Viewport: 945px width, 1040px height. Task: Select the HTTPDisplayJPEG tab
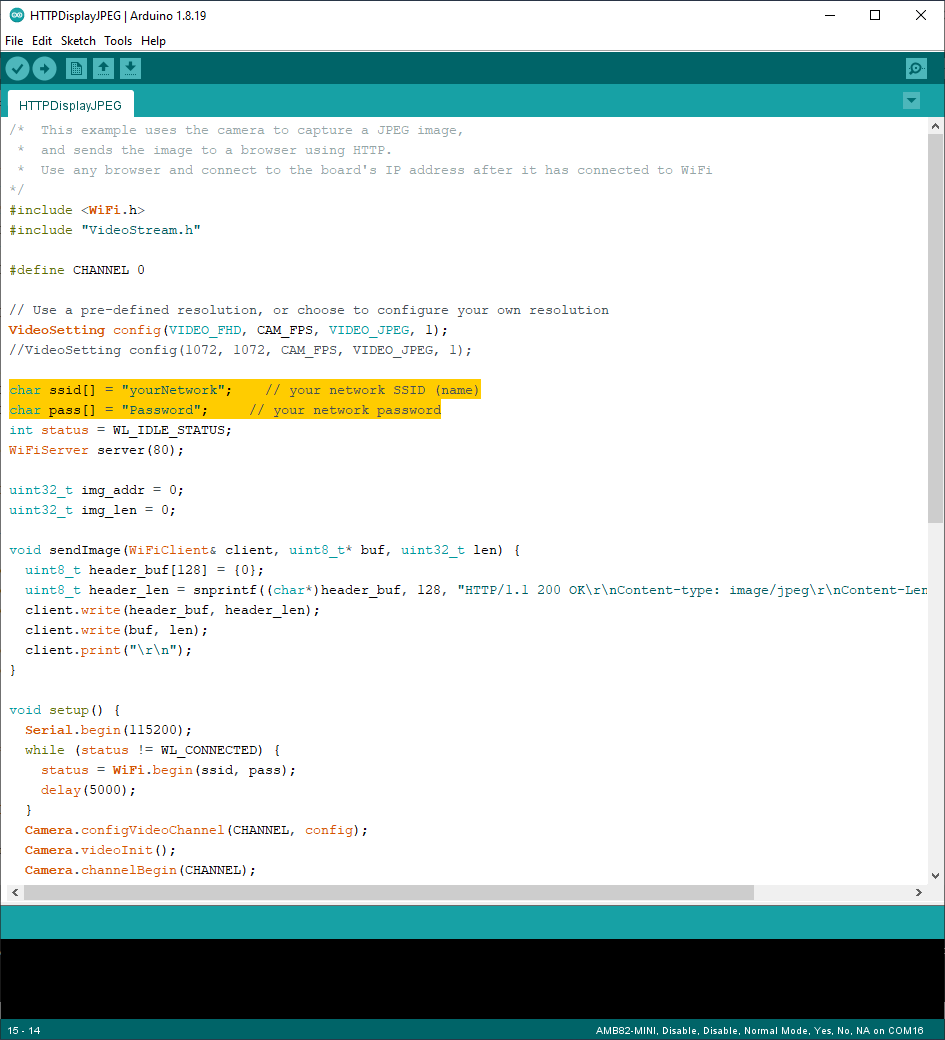(x=70, y=105)
